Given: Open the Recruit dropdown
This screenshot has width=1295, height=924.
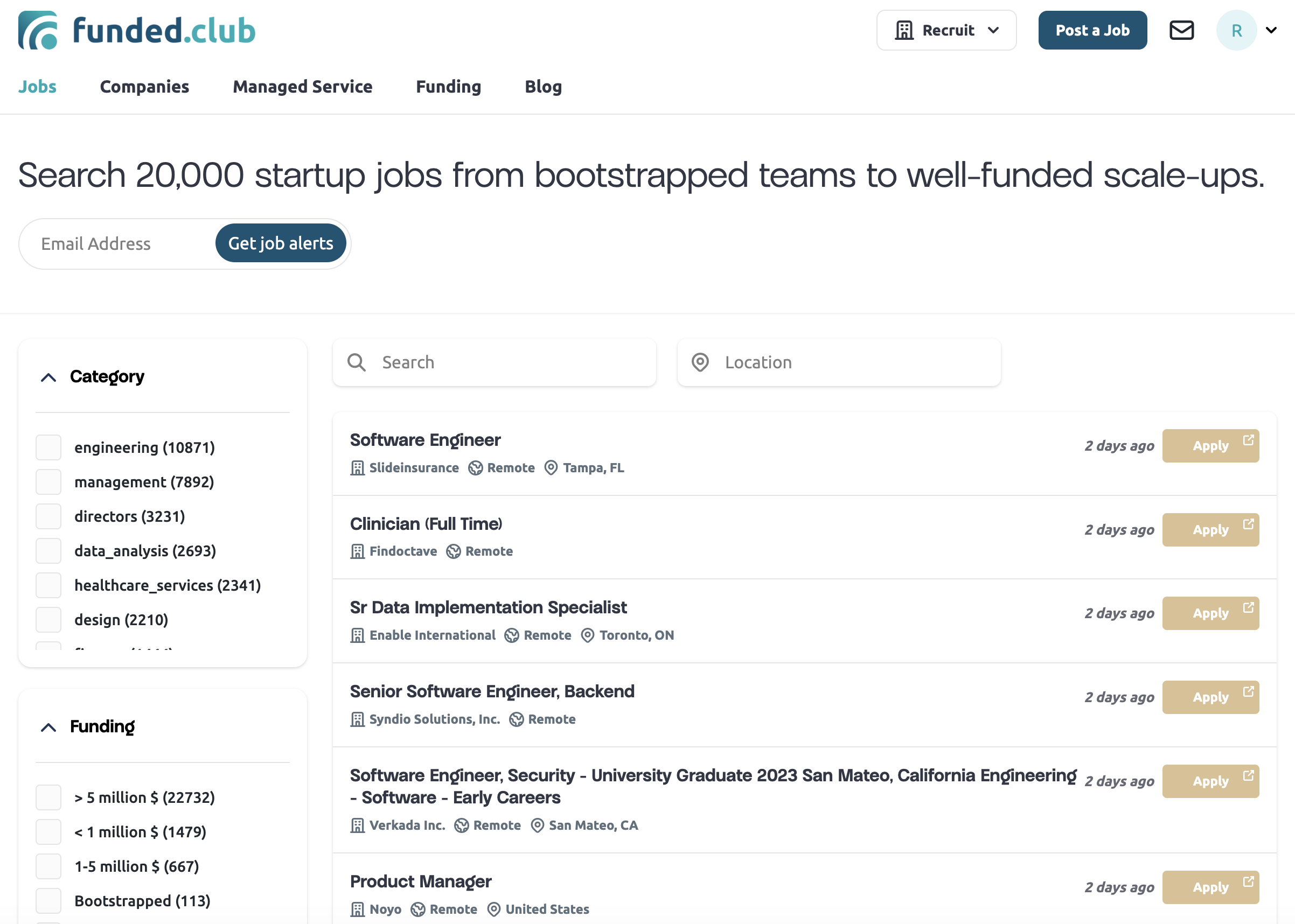Looking at the screenshot, I should pyautogui.click(x=946, y=30).
